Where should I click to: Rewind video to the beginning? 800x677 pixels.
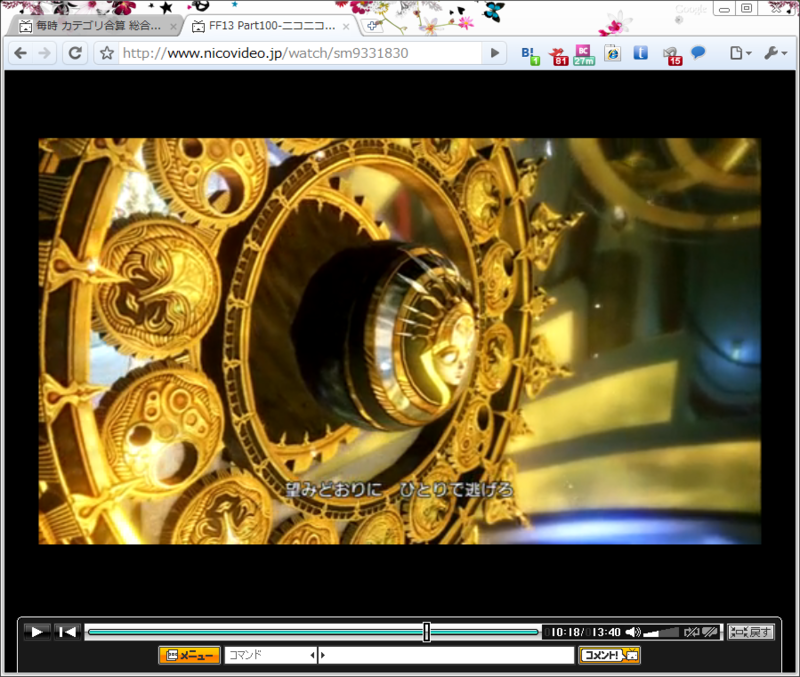click(67, 632)
